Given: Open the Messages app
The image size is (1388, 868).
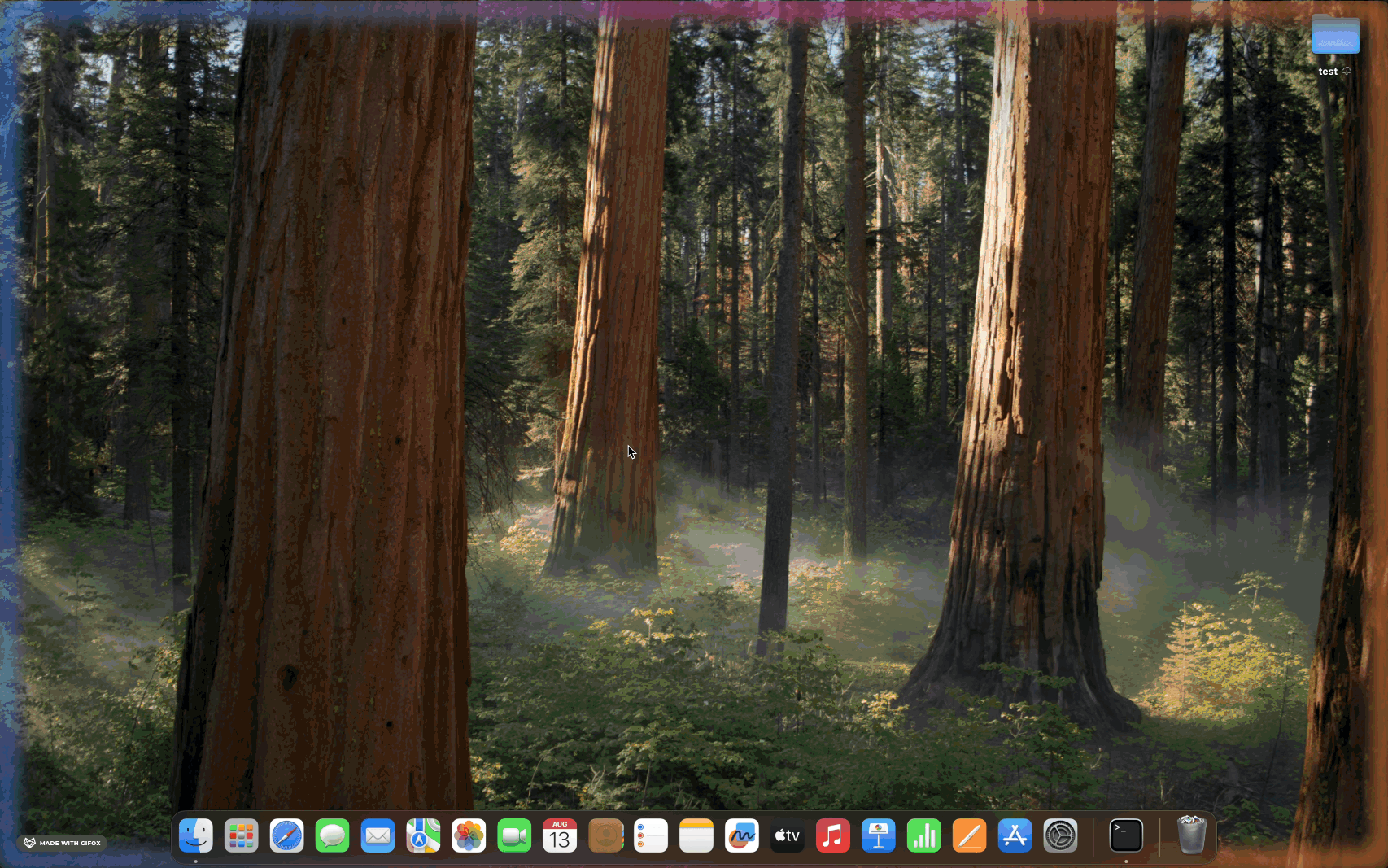Looking at the screenshot, I should pos(332,835).
